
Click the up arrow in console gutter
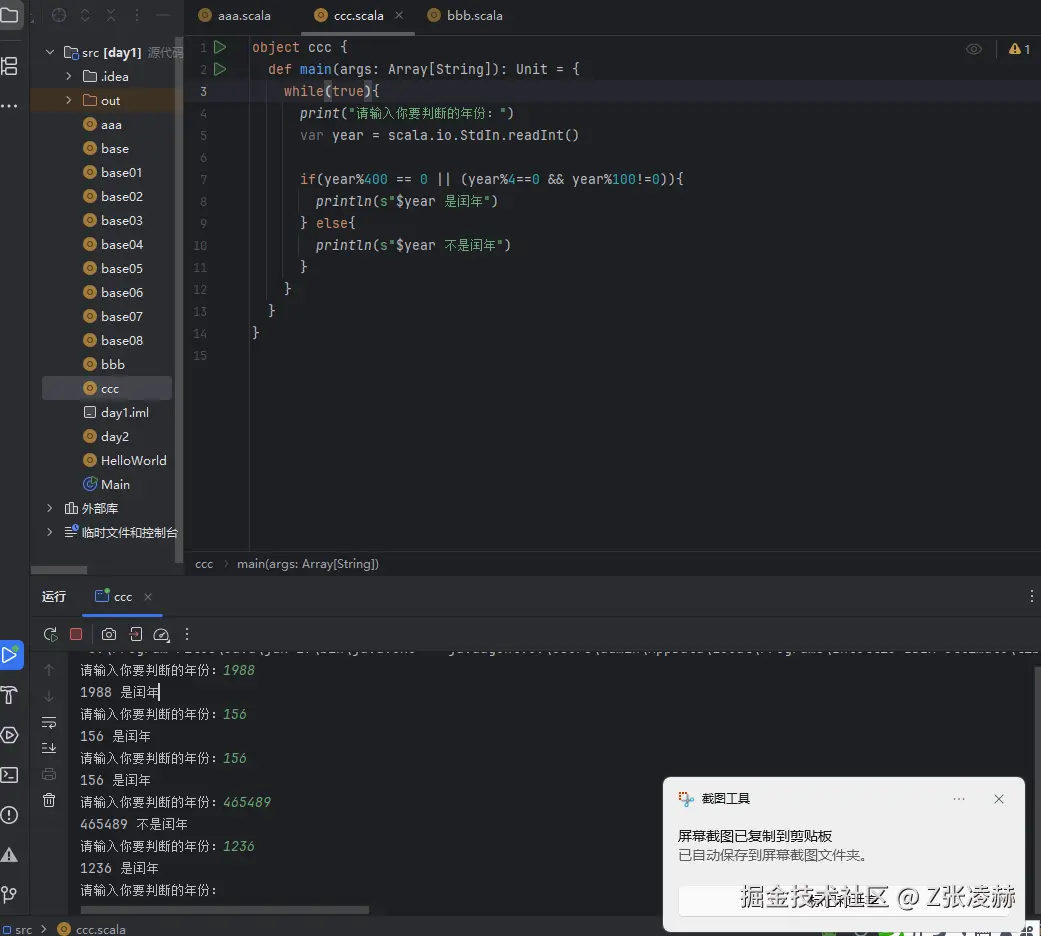[x=49, y=670]
